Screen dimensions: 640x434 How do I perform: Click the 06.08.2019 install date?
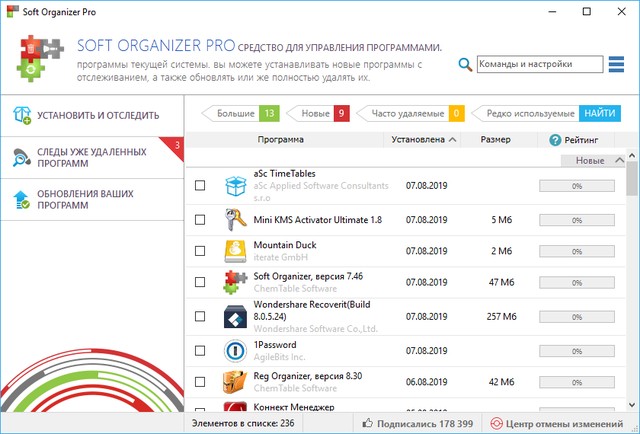[427, 382]
